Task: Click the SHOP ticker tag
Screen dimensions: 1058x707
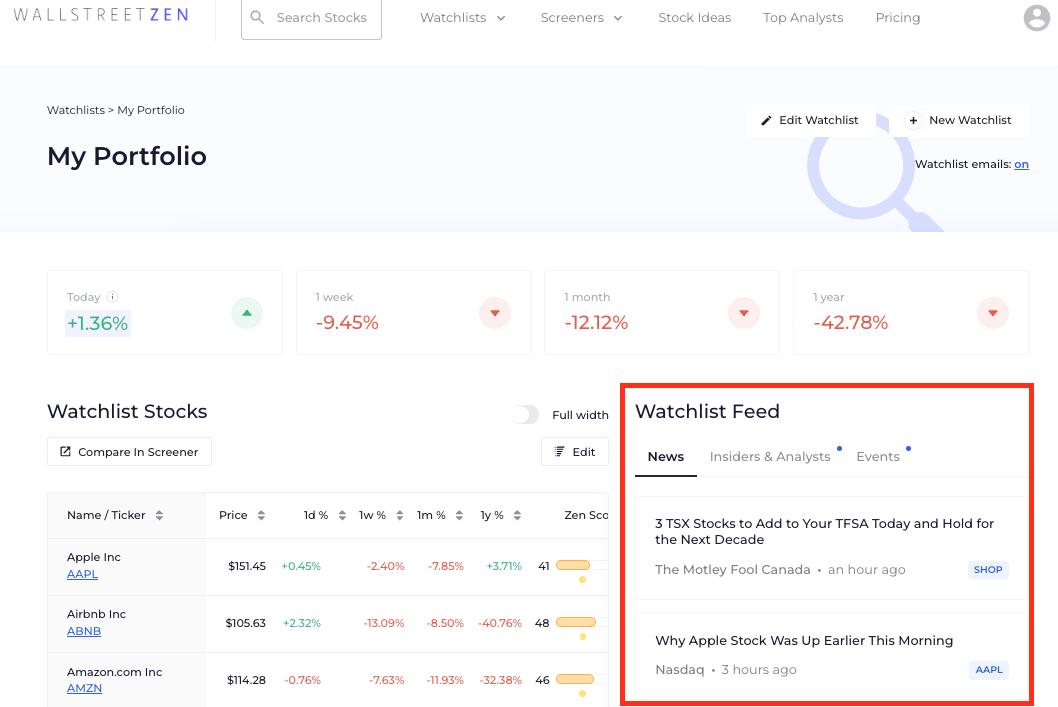Action: tap(988, 569)
